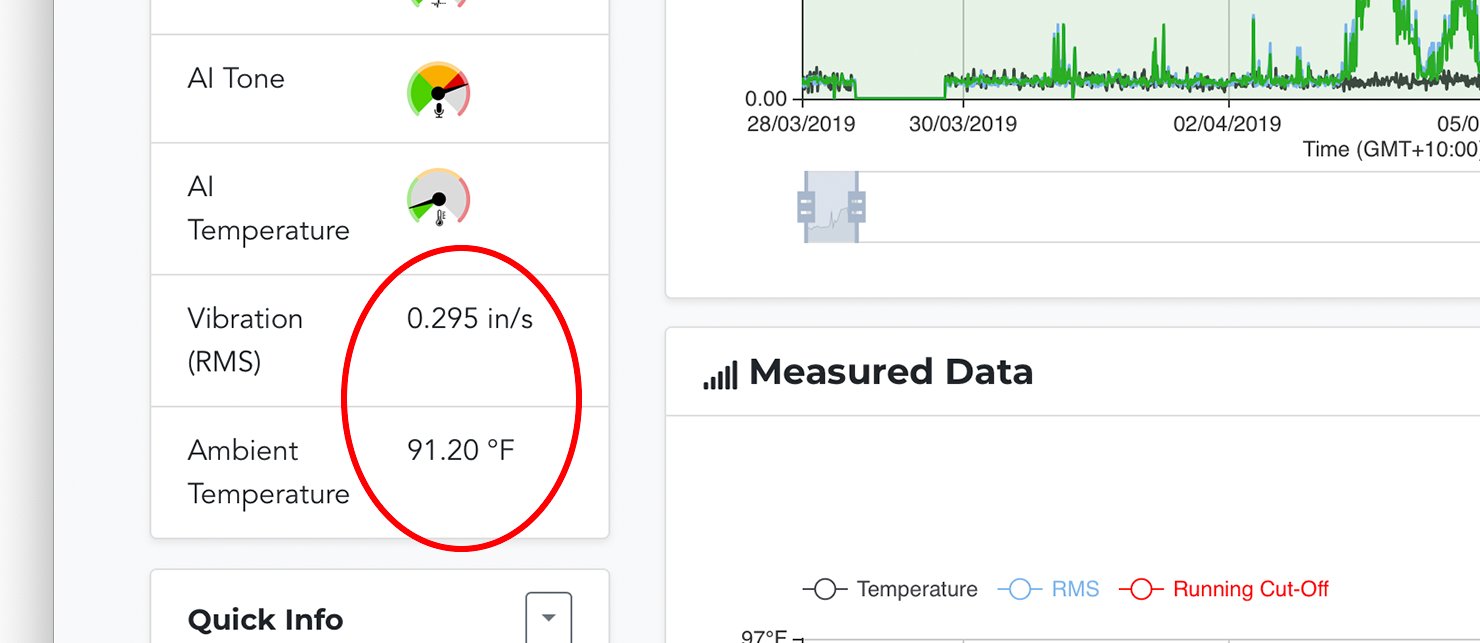Viewport: 1480px width, 643px height.
Task: Hide the Running Cut-Off legend series
Action: pos(1223,589)
